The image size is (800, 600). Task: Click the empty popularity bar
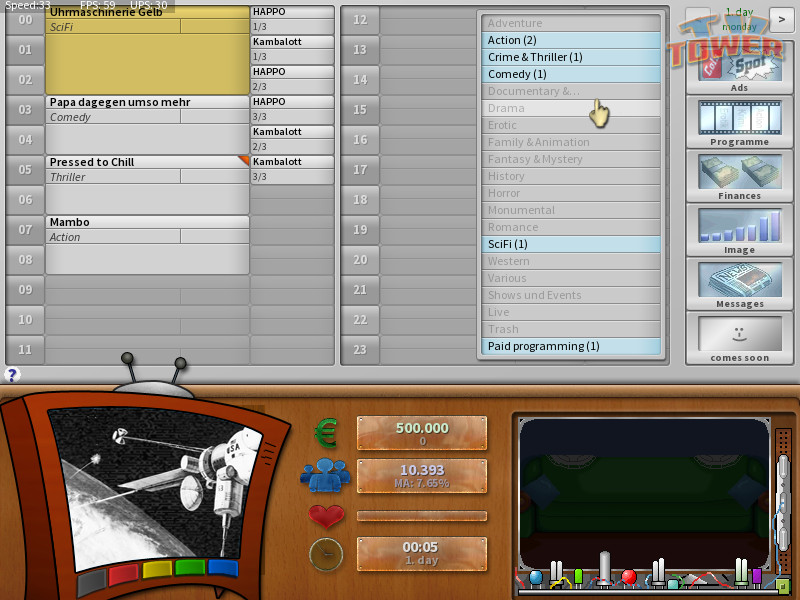pyautogui.click(x=422, y=516)
